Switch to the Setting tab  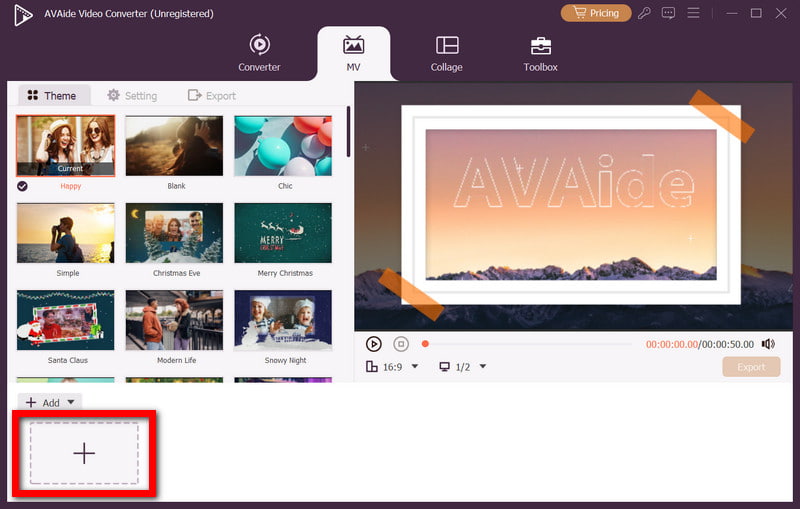pyautogui.click(x=131, y=96)
